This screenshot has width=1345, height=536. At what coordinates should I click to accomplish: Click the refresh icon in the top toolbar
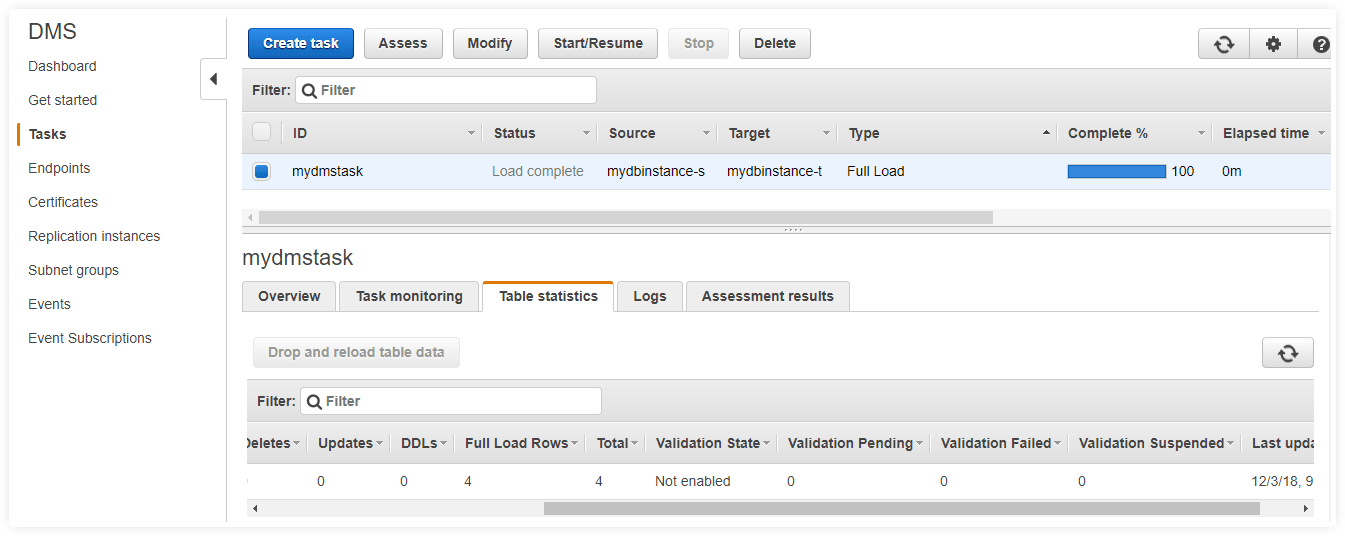[x=1224, y=44]
